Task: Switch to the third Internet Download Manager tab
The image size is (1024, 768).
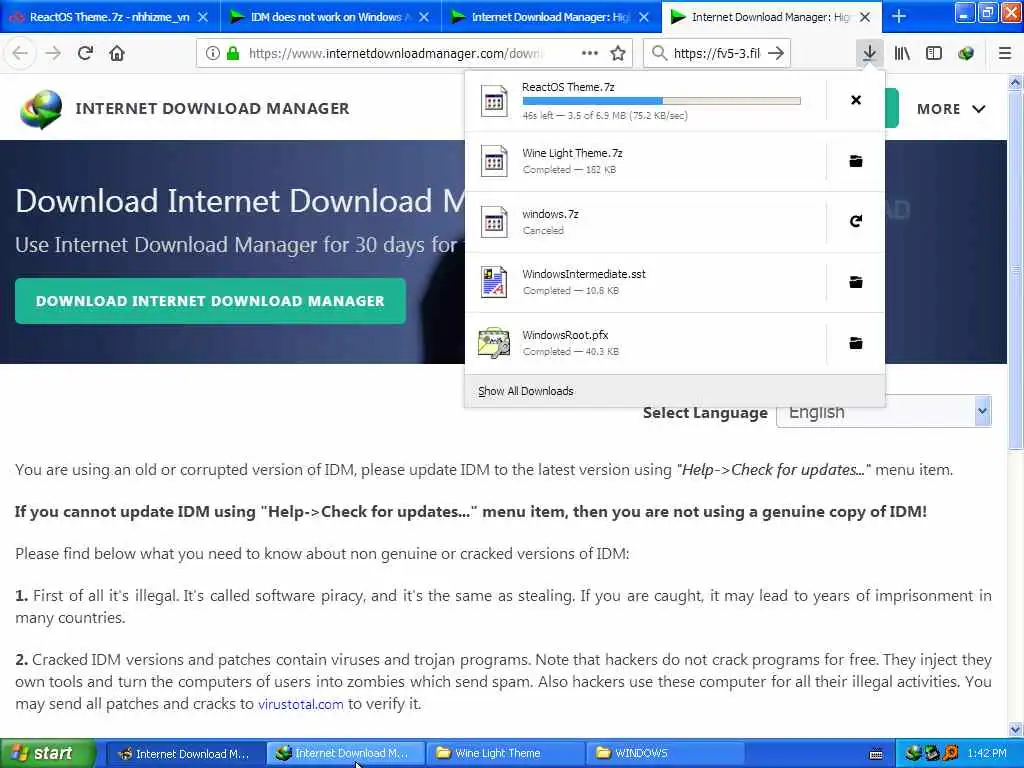Action: (551, 17)
